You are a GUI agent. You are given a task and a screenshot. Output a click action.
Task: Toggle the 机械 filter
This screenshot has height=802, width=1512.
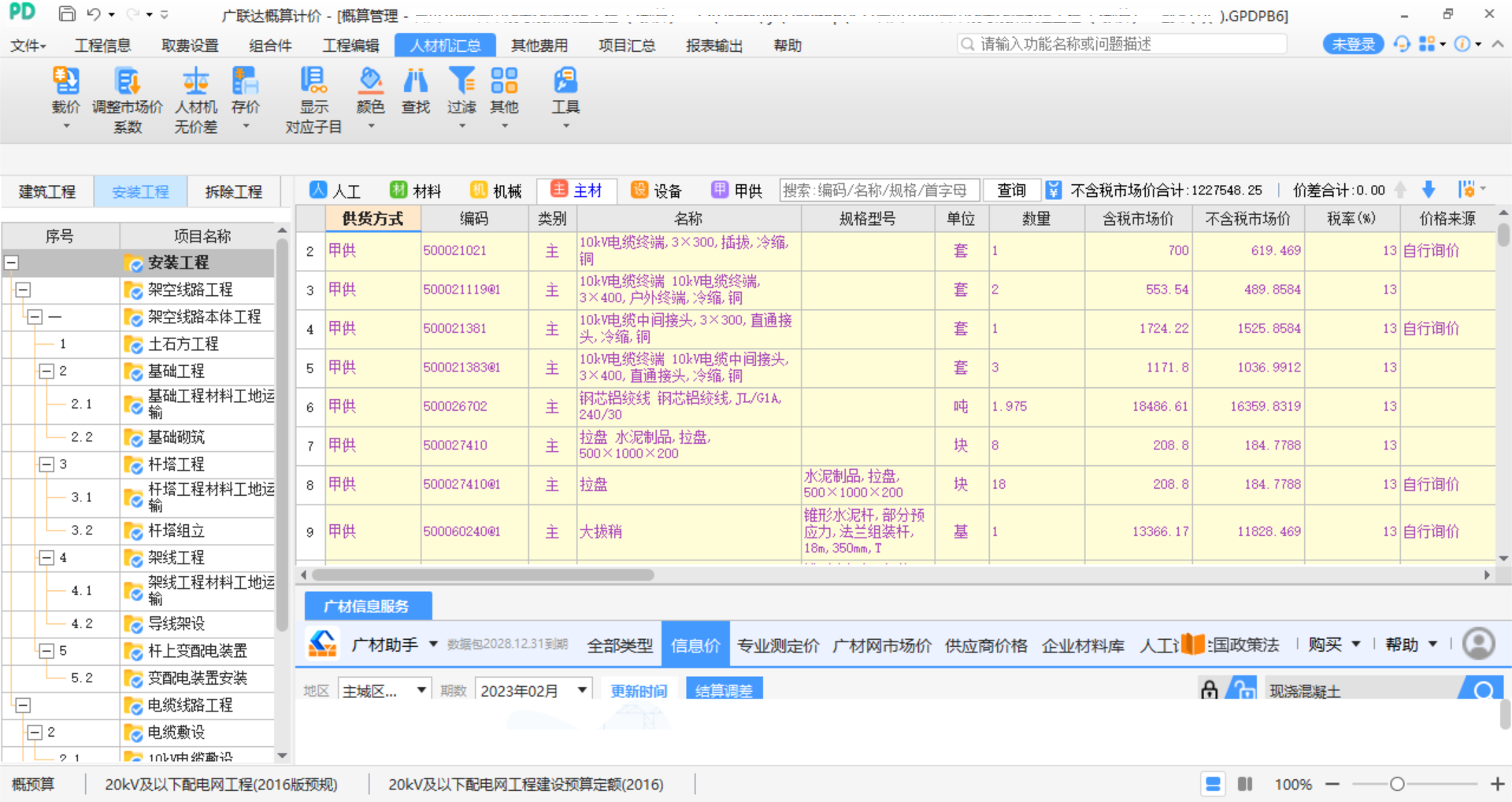(x=496, y=190)
